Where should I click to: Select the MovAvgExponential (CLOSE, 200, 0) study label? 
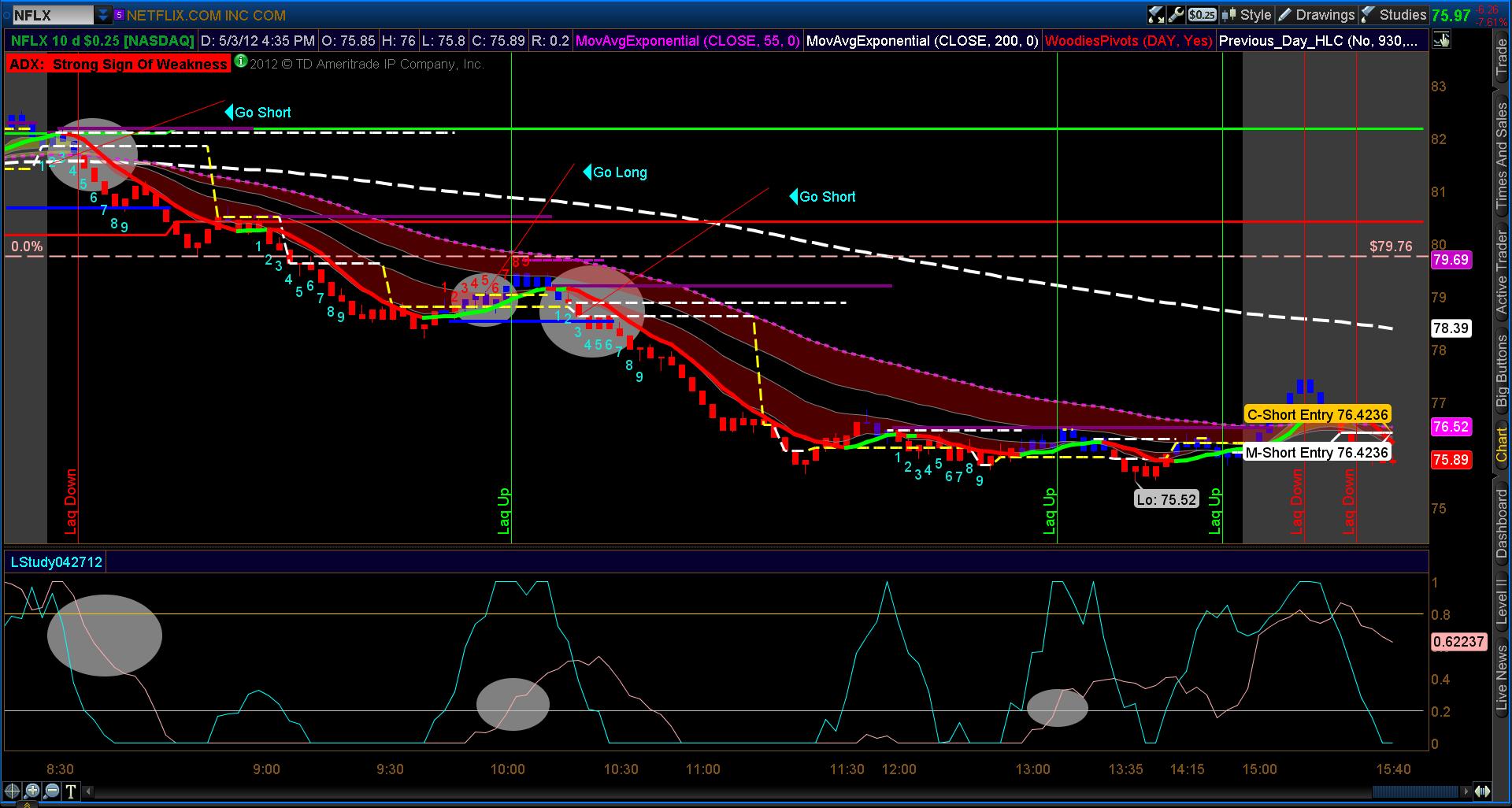(x=922, y=40)
